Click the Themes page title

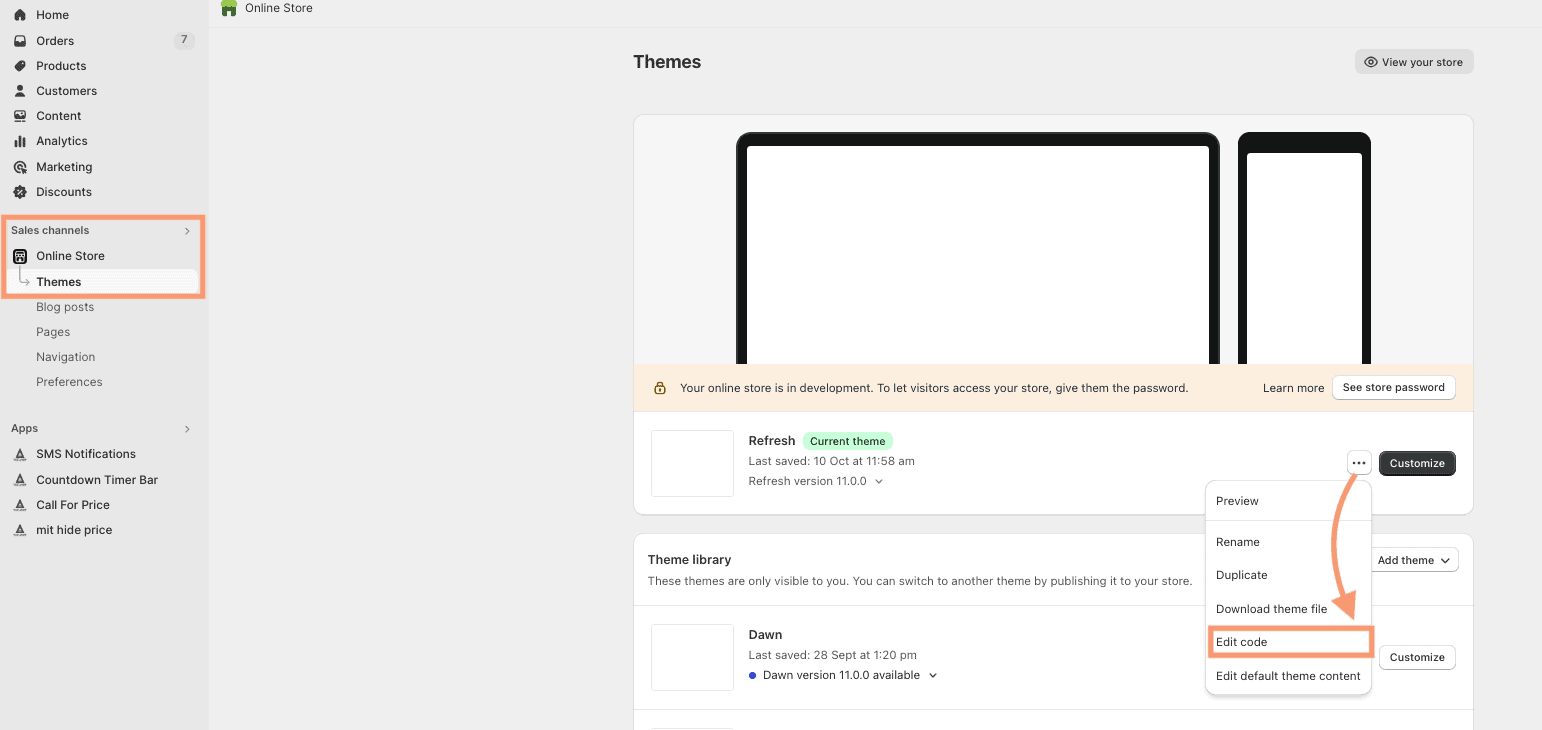tap(667, 62)
